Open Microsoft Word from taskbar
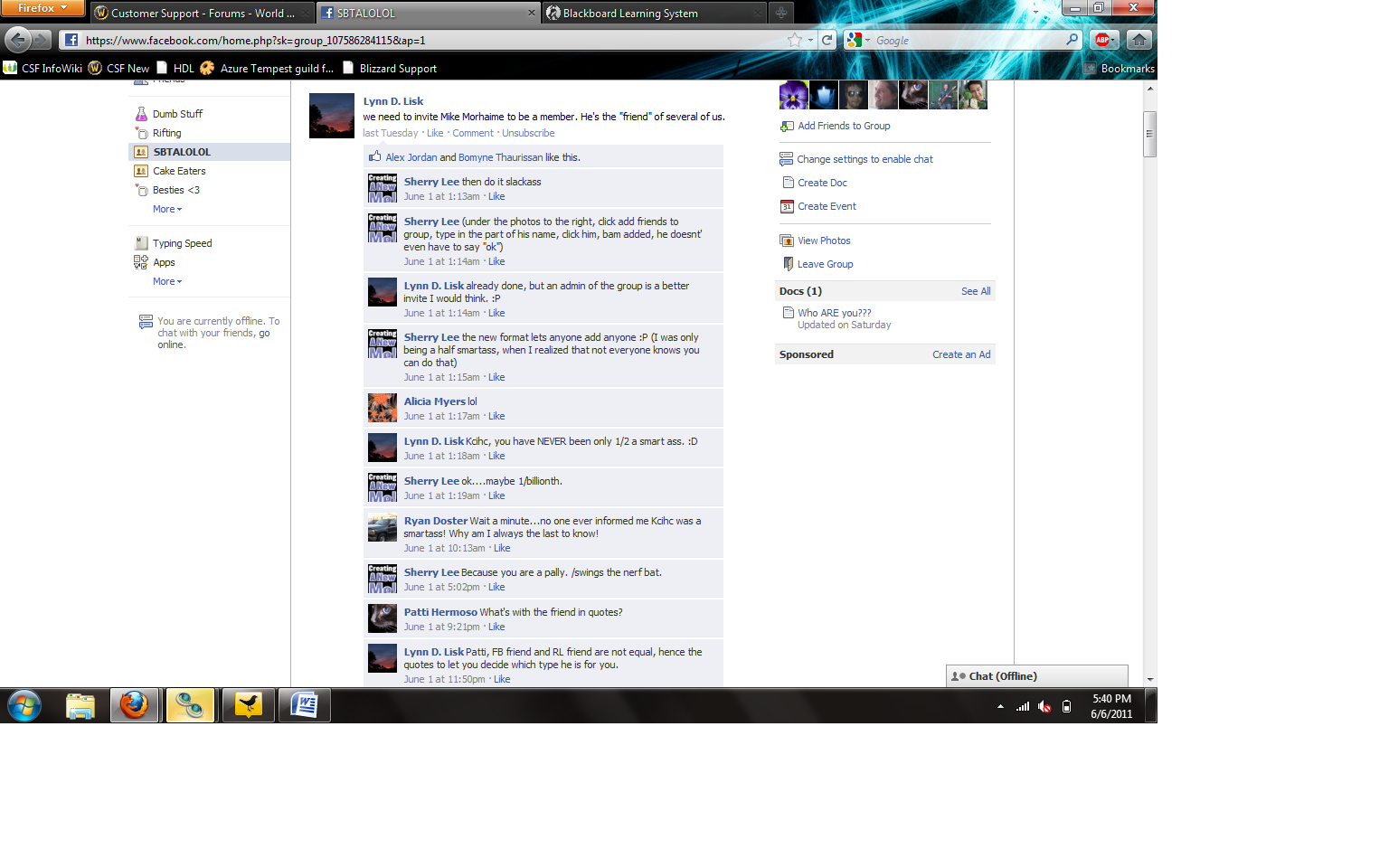1389x868 pixels. point(304,705)
